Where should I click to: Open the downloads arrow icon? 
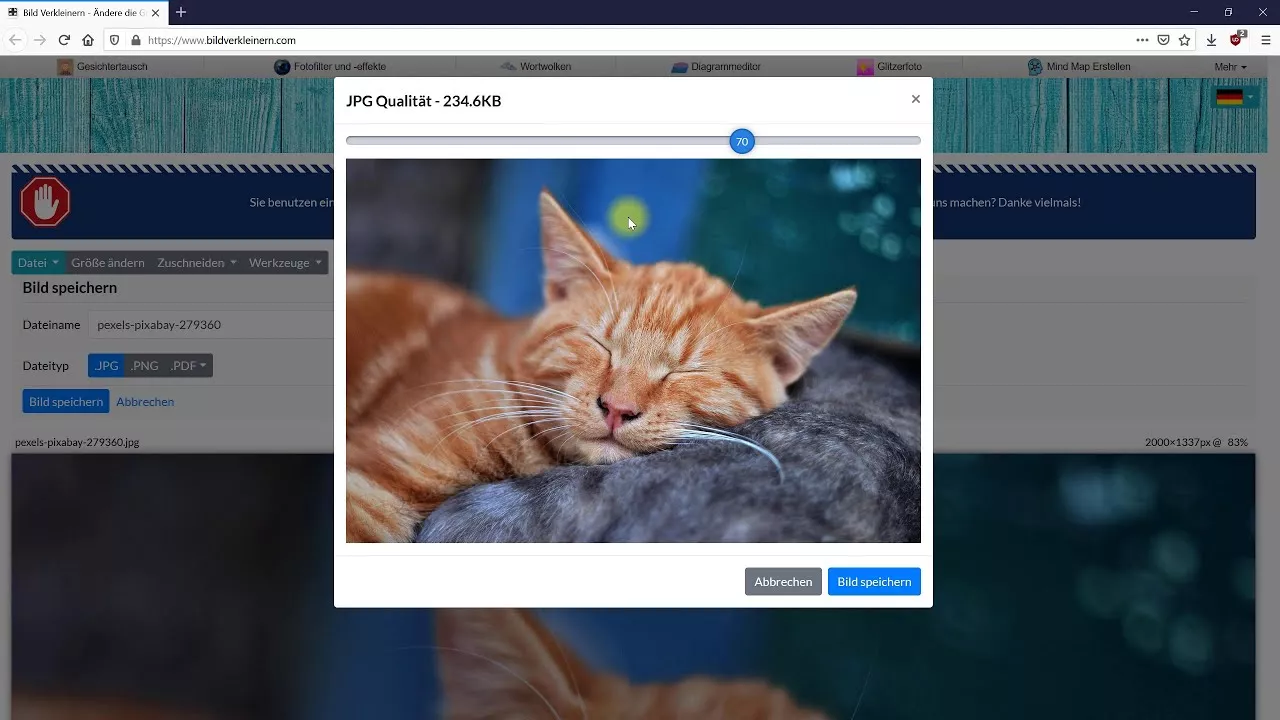(1211, 40)
